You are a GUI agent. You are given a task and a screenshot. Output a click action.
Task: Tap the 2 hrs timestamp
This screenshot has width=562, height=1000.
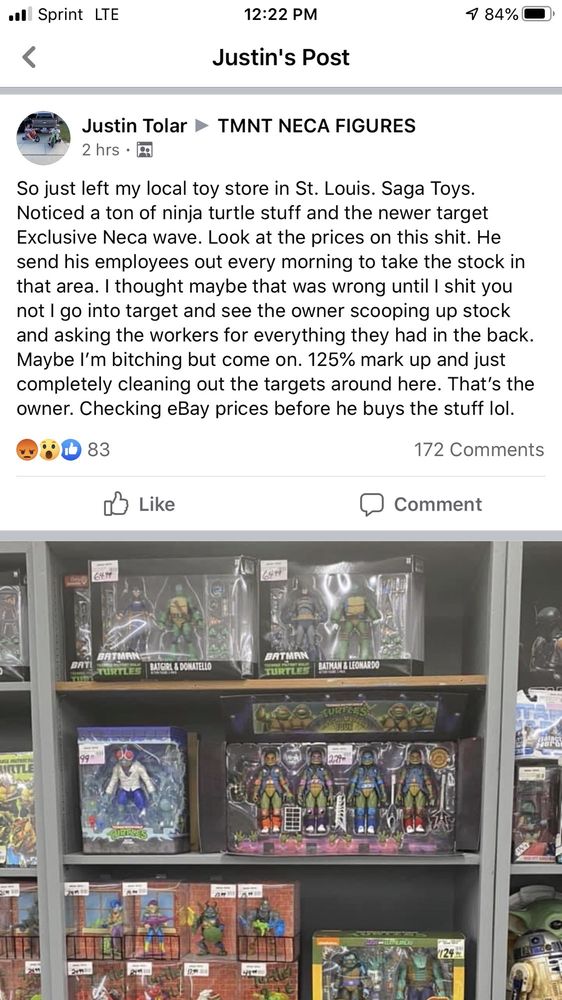click(x=100, y=150)
